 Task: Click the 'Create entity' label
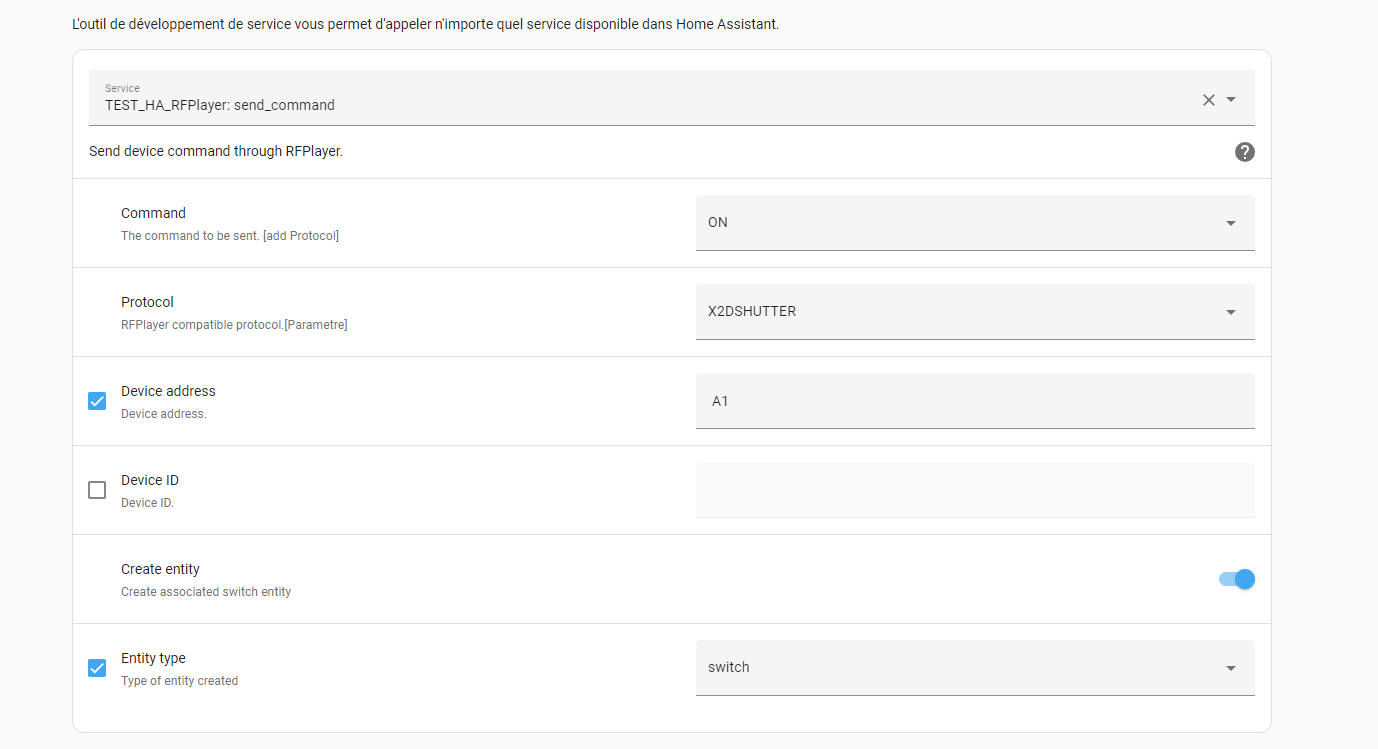pos(160,569)
